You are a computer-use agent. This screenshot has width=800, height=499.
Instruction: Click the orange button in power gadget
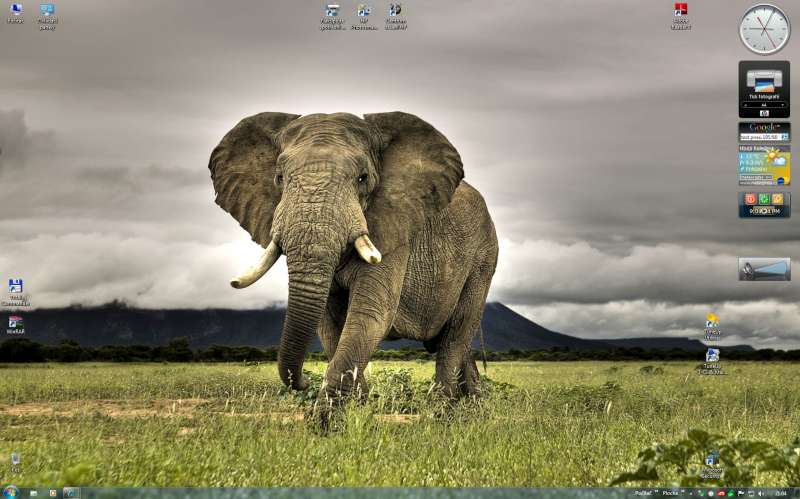[777, 199]
